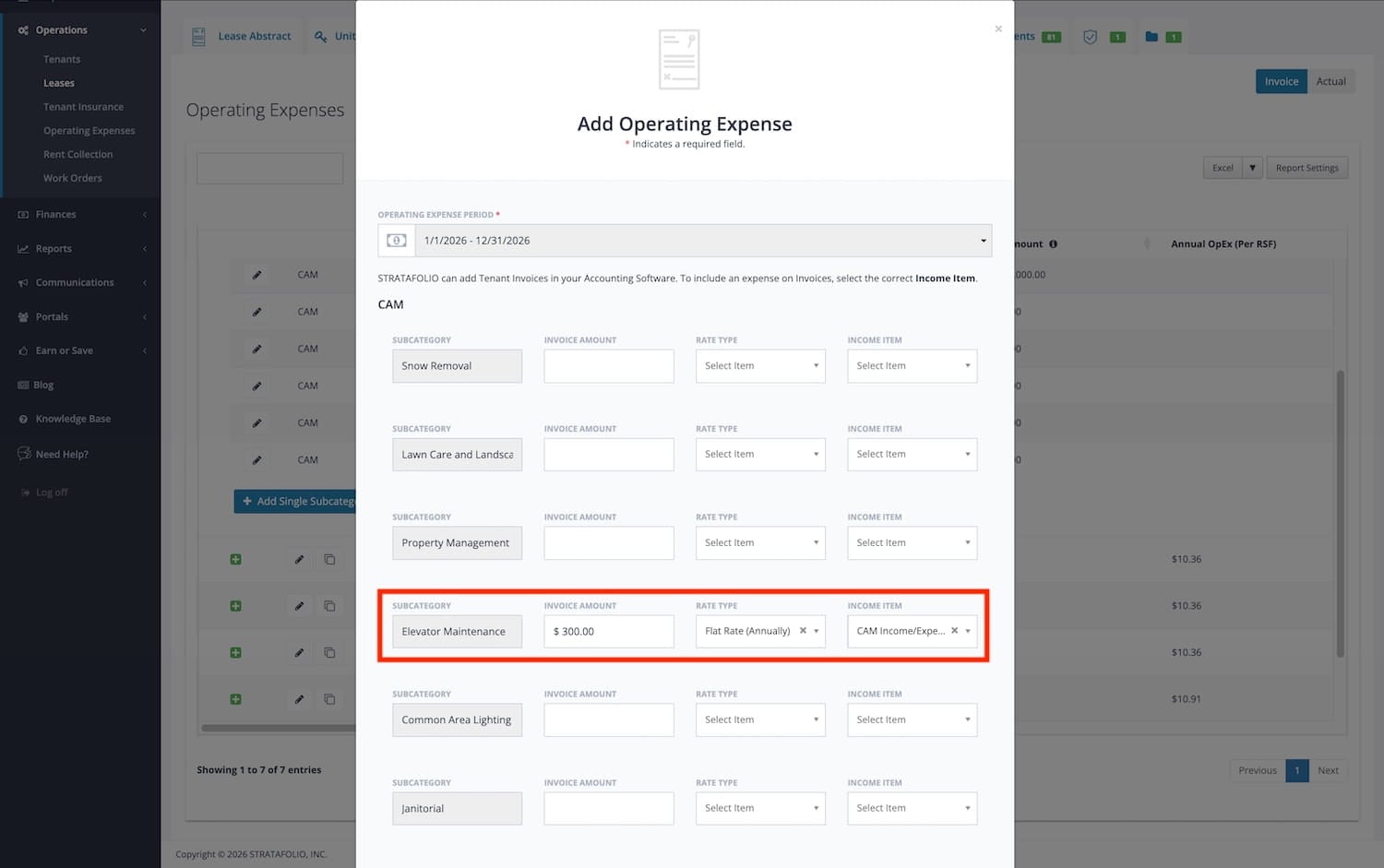Click the Next pagination button
Image resolution: width=1384 pixels, height=868 pixels.
1328,770
